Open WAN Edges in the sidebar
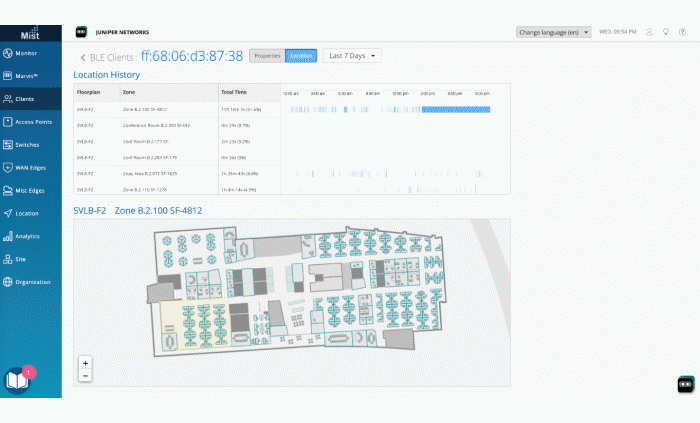 (31, 167)
